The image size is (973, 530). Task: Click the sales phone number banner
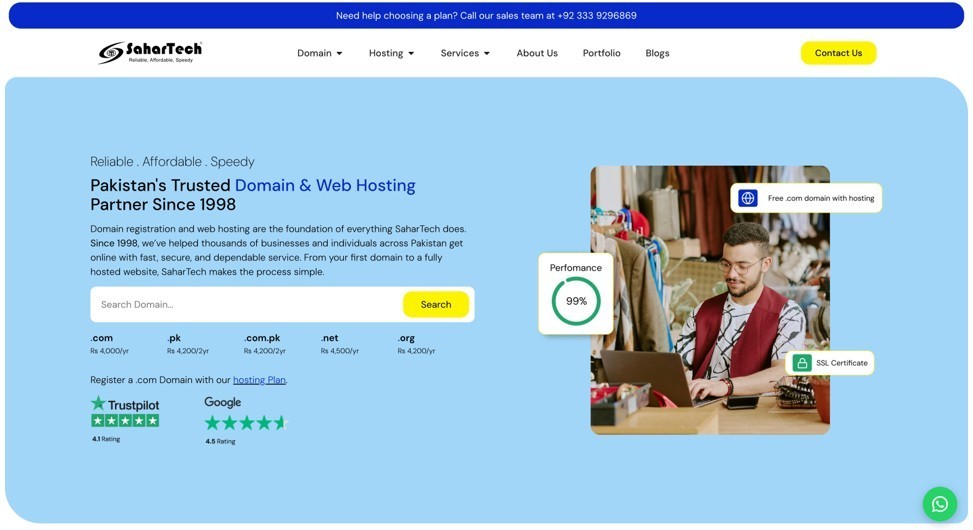pyautogui.click(x=486, y=16)
